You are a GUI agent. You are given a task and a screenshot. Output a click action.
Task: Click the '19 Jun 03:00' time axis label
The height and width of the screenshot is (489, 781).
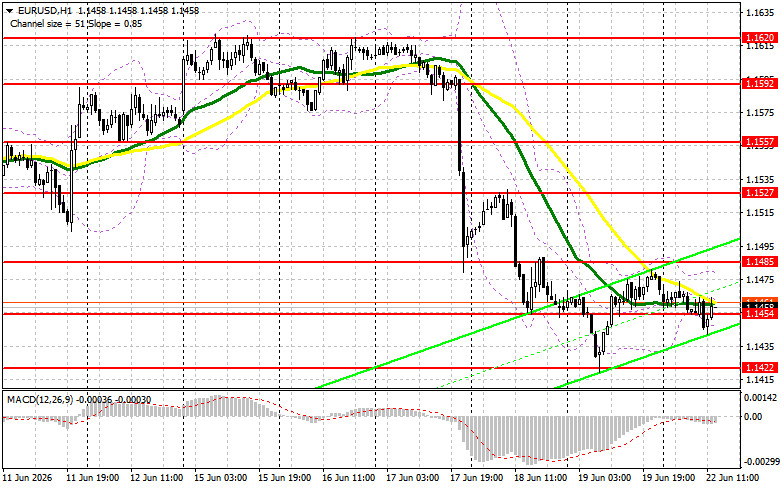click(x=605, y=478)
